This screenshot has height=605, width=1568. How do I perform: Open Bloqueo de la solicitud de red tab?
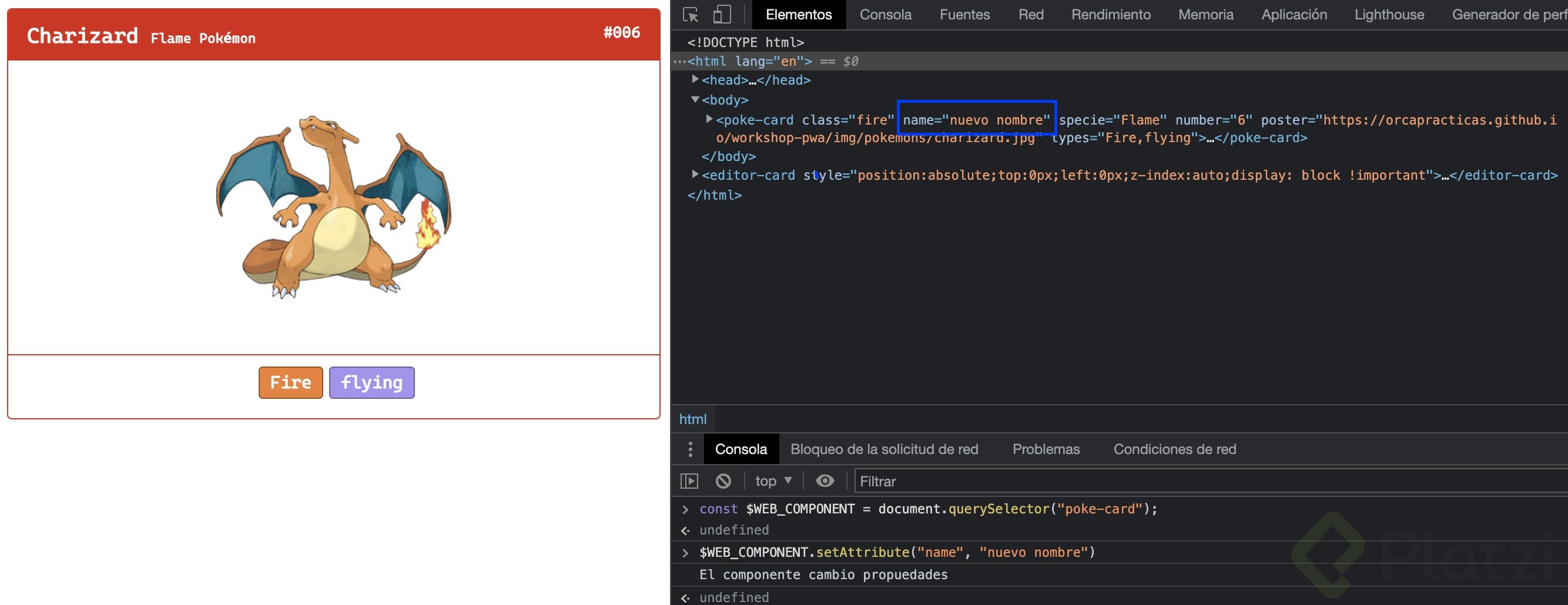(x=884, y=449)
